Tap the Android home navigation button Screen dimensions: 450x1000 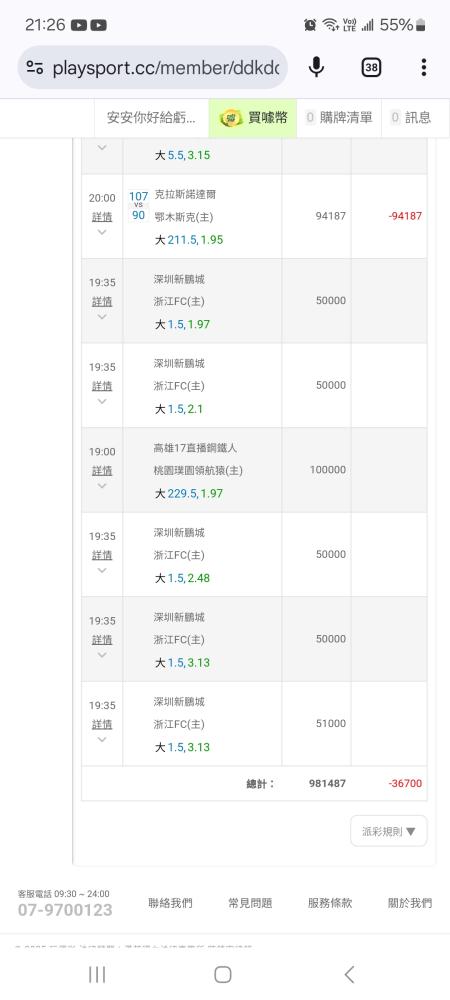coord(222,974)
